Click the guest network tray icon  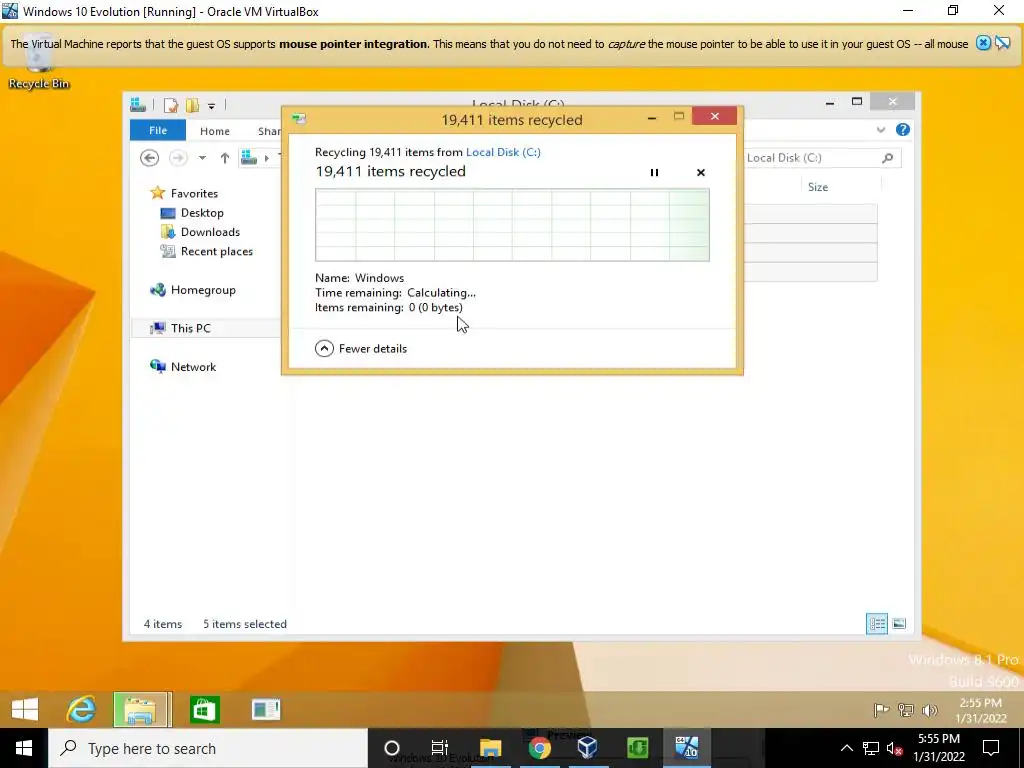(906, 710)
